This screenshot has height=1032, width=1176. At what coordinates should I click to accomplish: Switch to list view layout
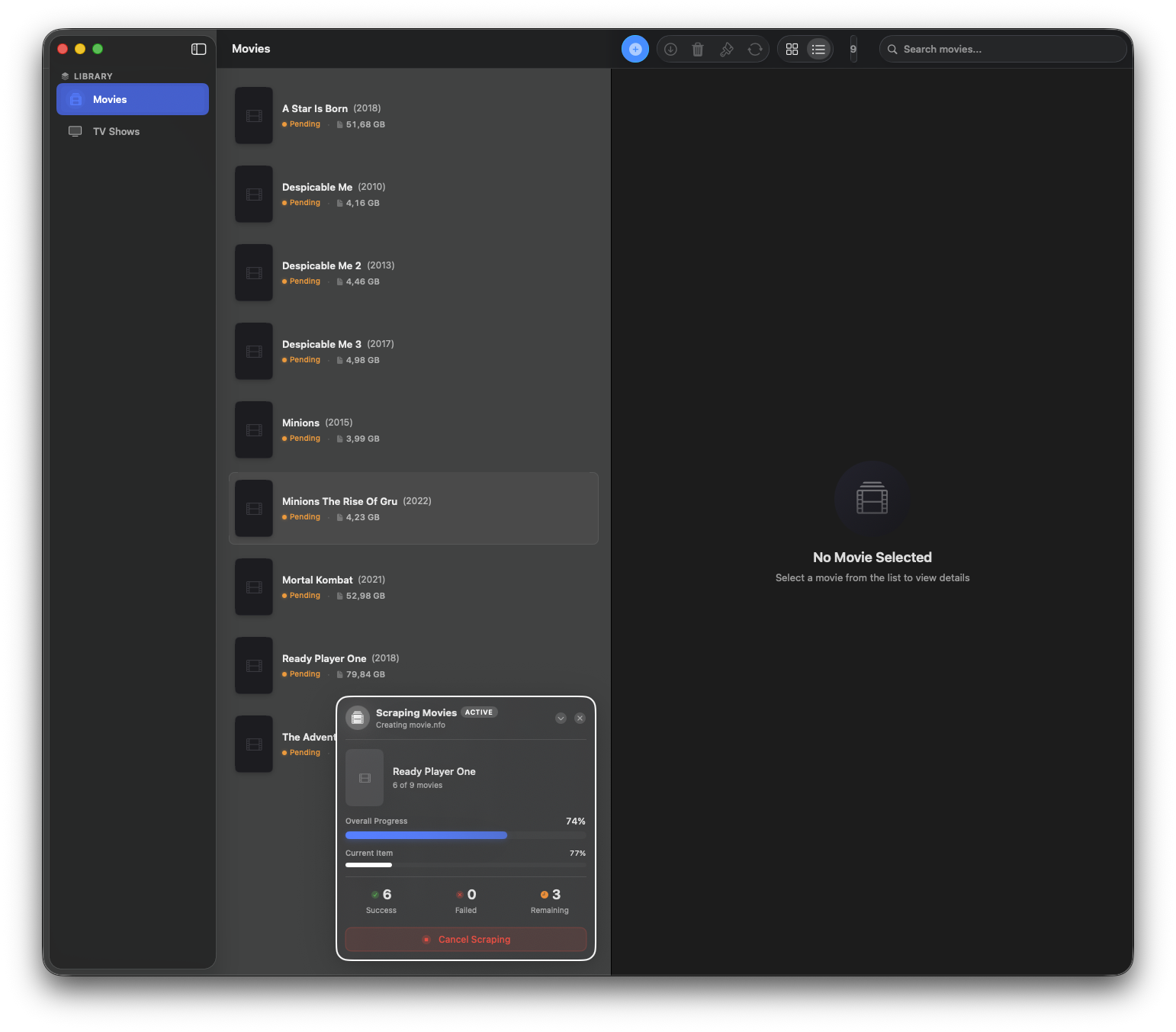(818, 49)
